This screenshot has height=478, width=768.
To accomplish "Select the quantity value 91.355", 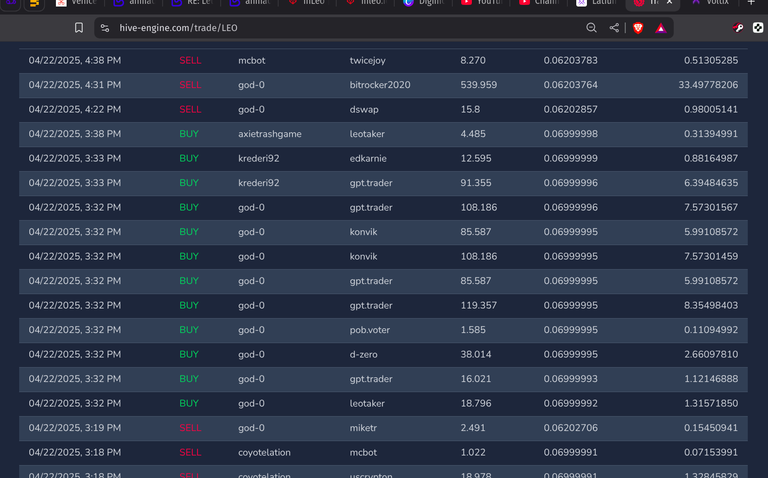I will click(x=476, y=183).
